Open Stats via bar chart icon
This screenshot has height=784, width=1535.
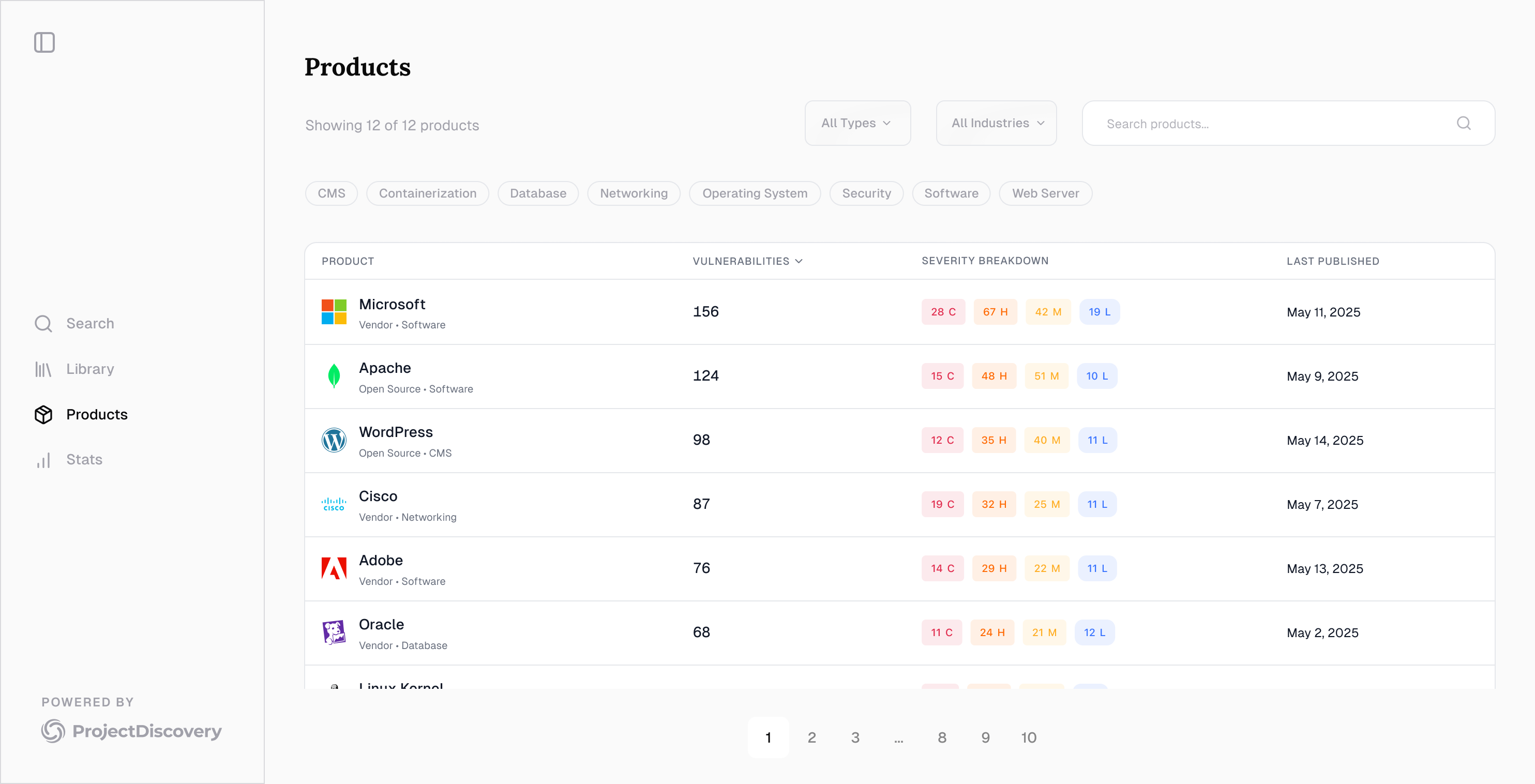pos(43,460)
